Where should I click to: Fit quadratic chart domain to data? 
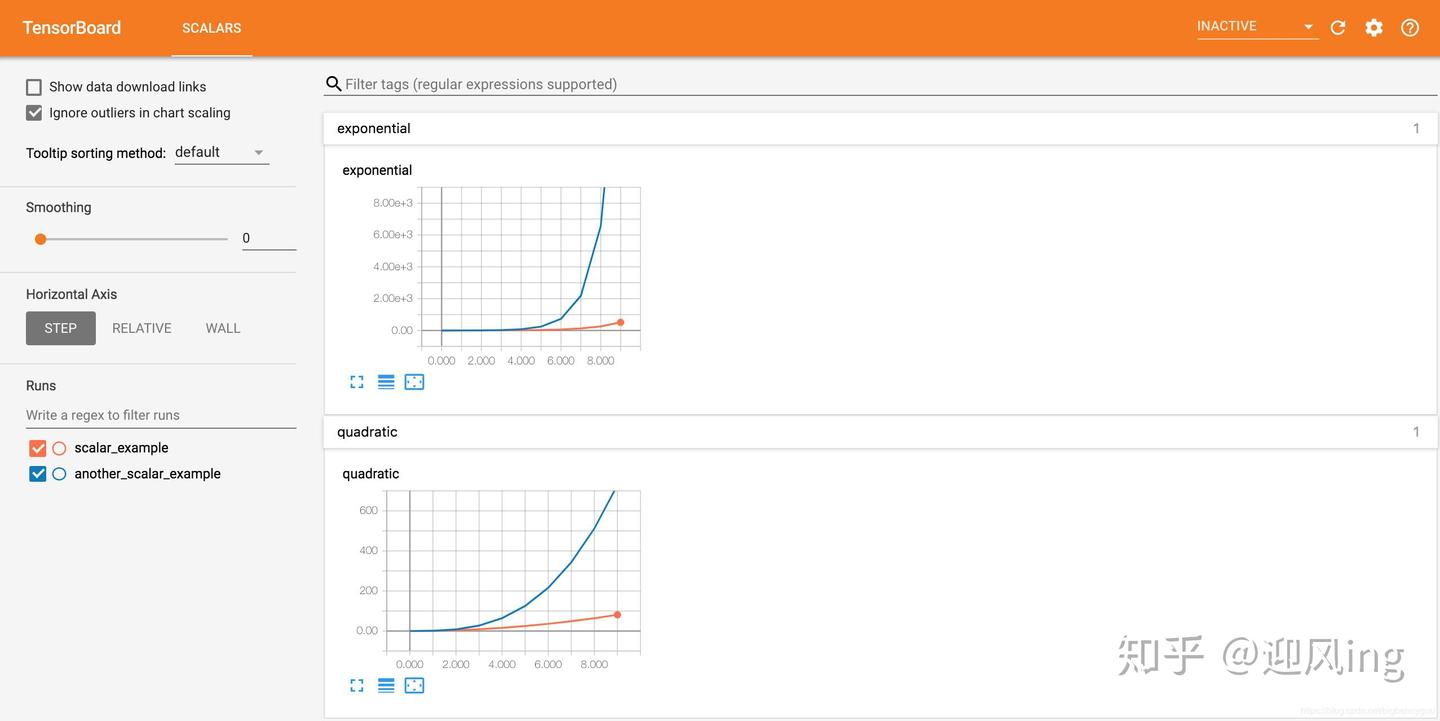pos(414,685)
